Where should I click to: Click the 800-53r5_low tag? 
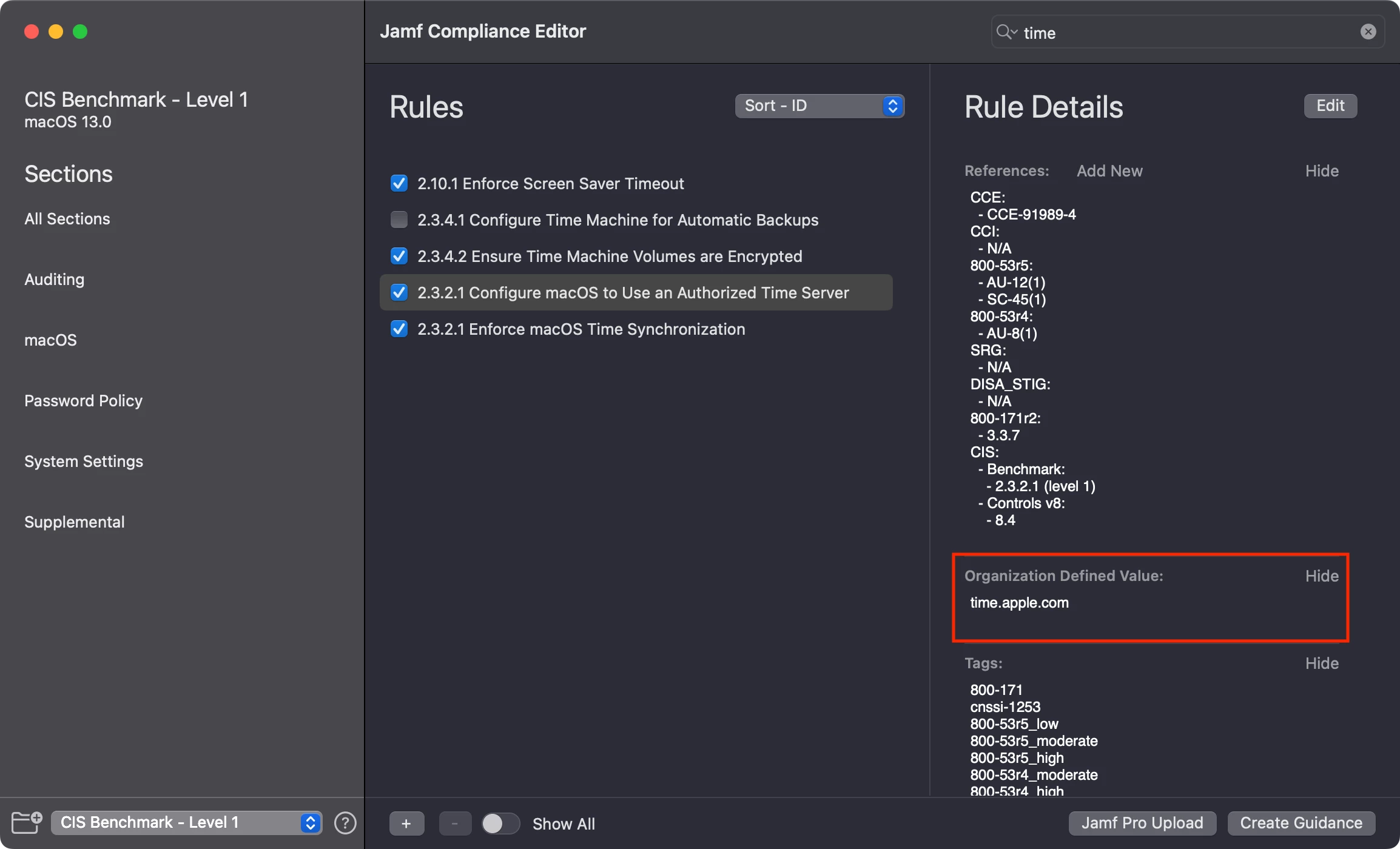(1014, 724)
